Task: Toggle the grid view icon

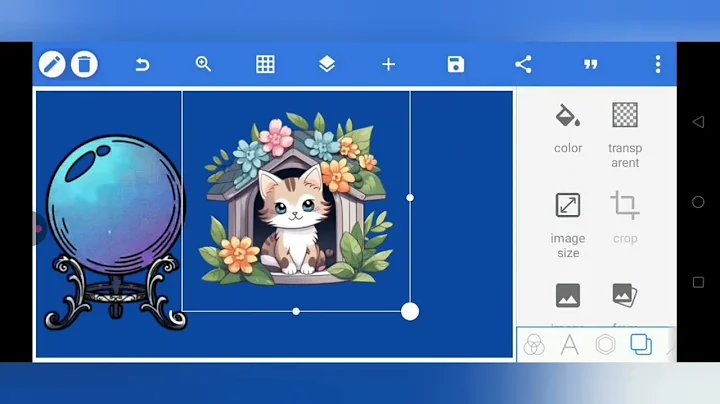Action: (x=265, y=64)
